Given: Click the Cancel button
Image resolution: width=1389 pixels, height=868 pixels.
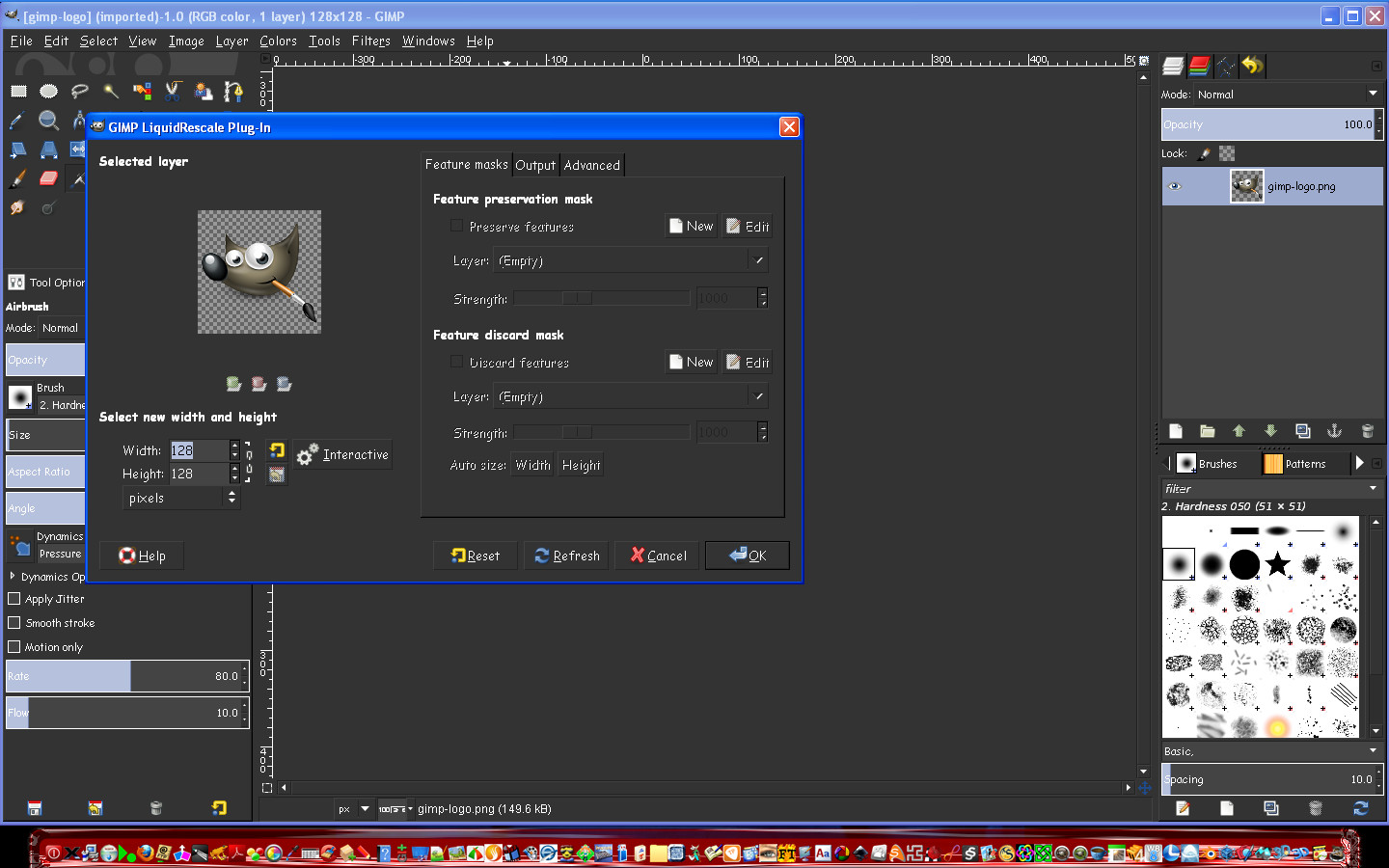Looking at the screenshot, I should point(659,556).
